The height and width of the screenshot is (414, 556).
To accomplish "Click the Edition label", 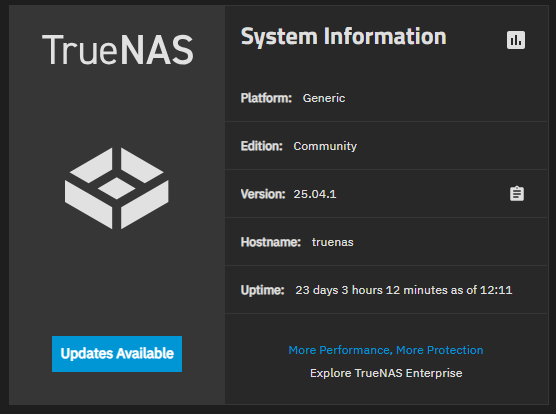I will pos(262,146).
